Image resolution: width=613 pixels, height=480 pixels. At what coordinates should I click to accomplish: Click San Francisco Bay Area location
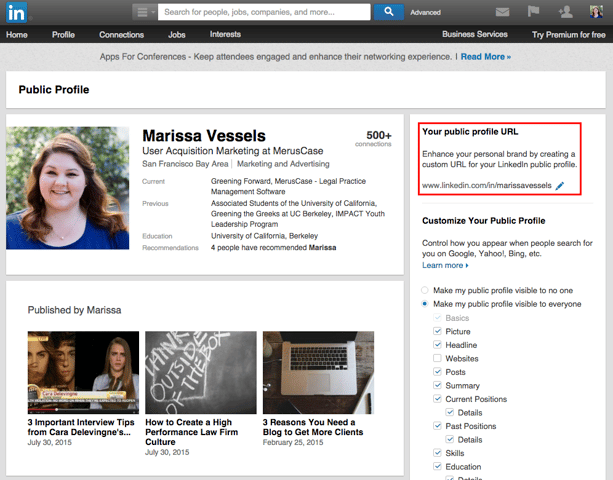185,164
